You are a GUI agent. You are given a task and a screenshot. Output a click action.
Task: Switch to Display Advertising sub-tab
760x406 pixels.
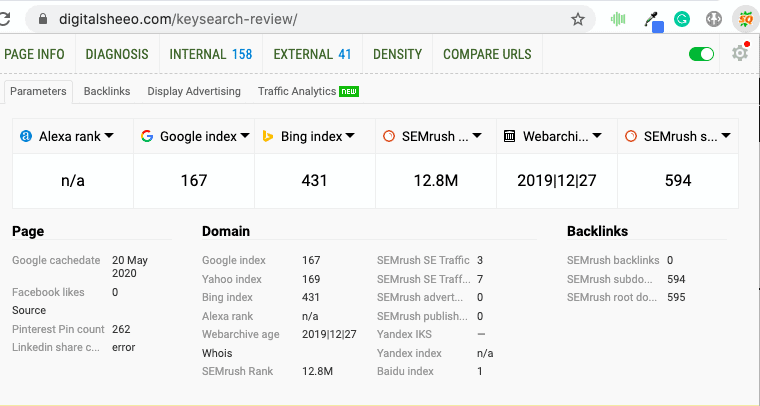coord(194,91)
